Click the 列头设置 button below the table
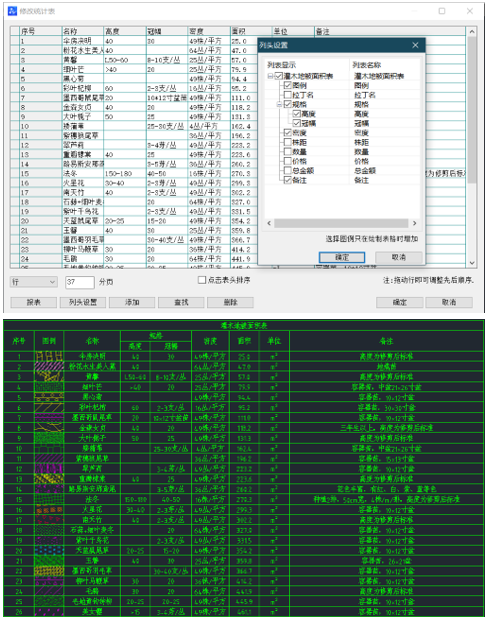 click(x=83, y=302)
